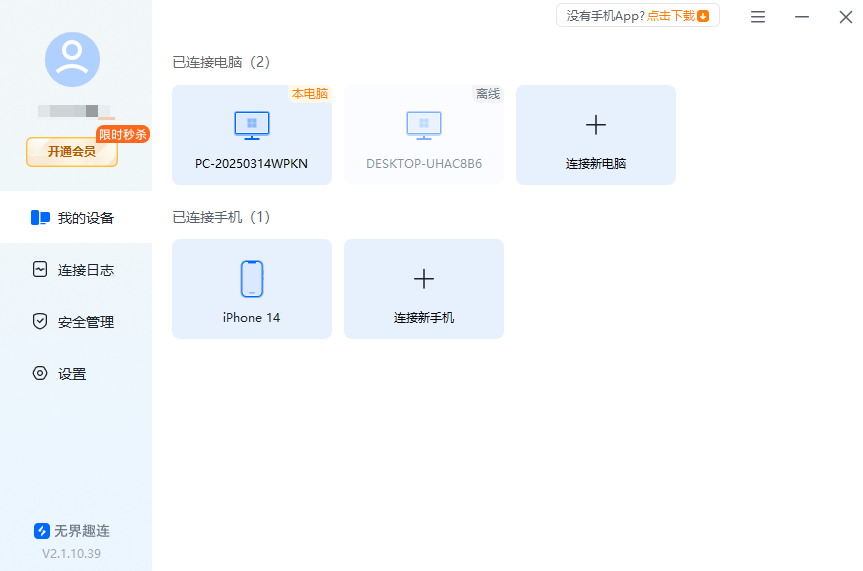Viewport: 863px width, 571px height.
Task: Minimize the application window
Action: click(802, 17)
